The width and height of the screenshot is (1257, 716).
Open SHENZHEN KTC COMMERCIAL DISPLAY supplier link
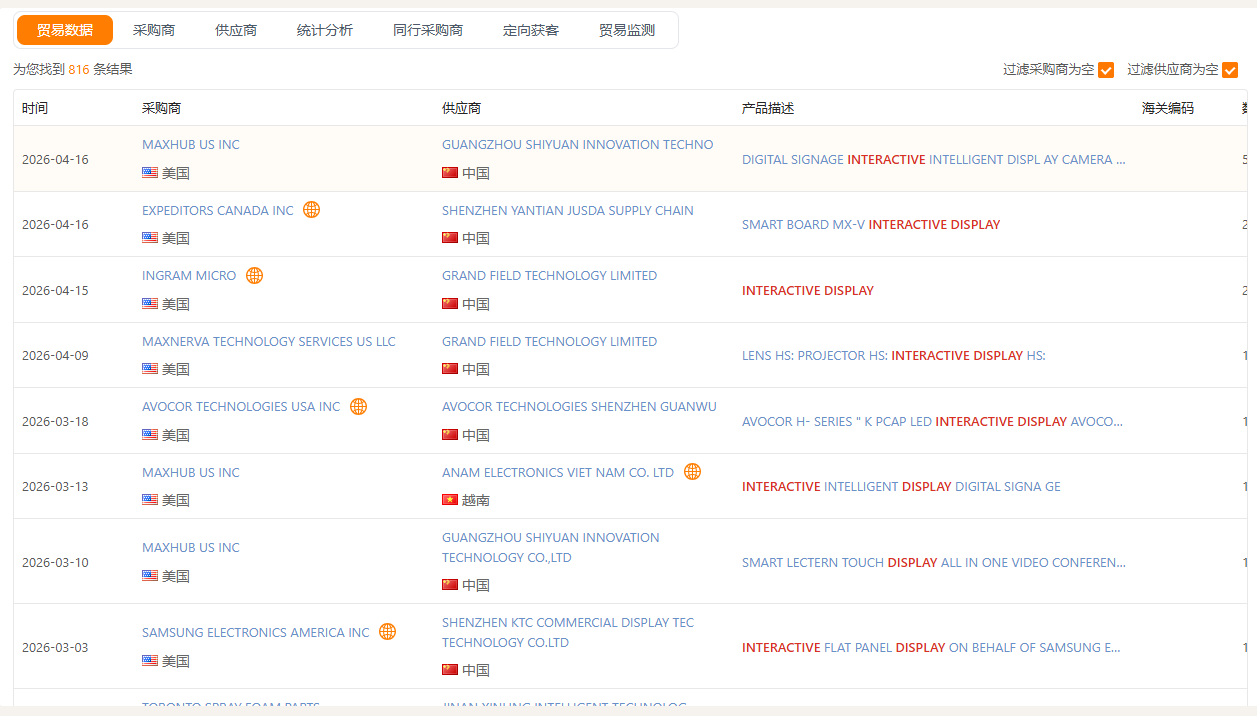(x=568, y=633)
